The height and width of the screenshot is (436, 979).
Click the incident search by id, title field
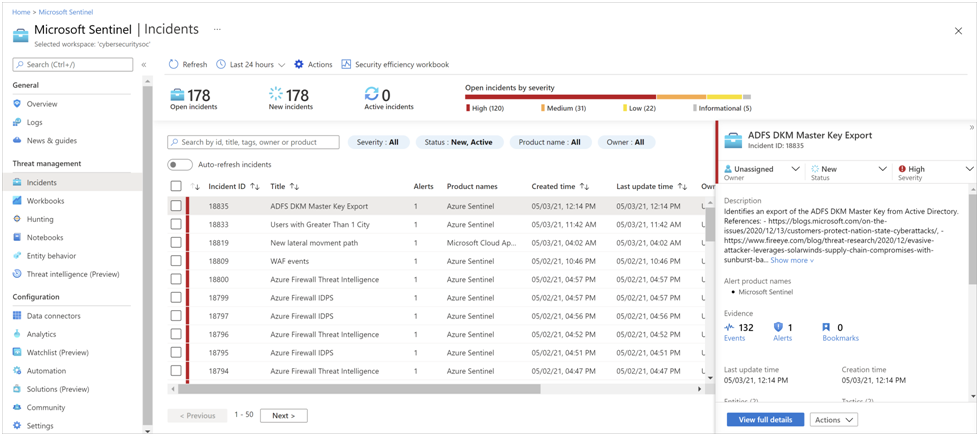[x=253, y=142]
